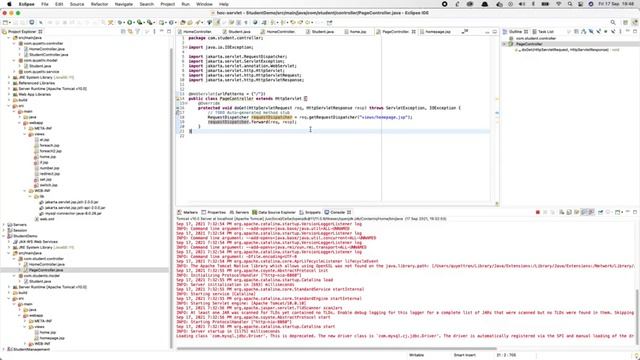The width and height of the screenshot is (640, 360).
Task: Click the Wi-Fi status icon
Action: [x=559, y=4]
